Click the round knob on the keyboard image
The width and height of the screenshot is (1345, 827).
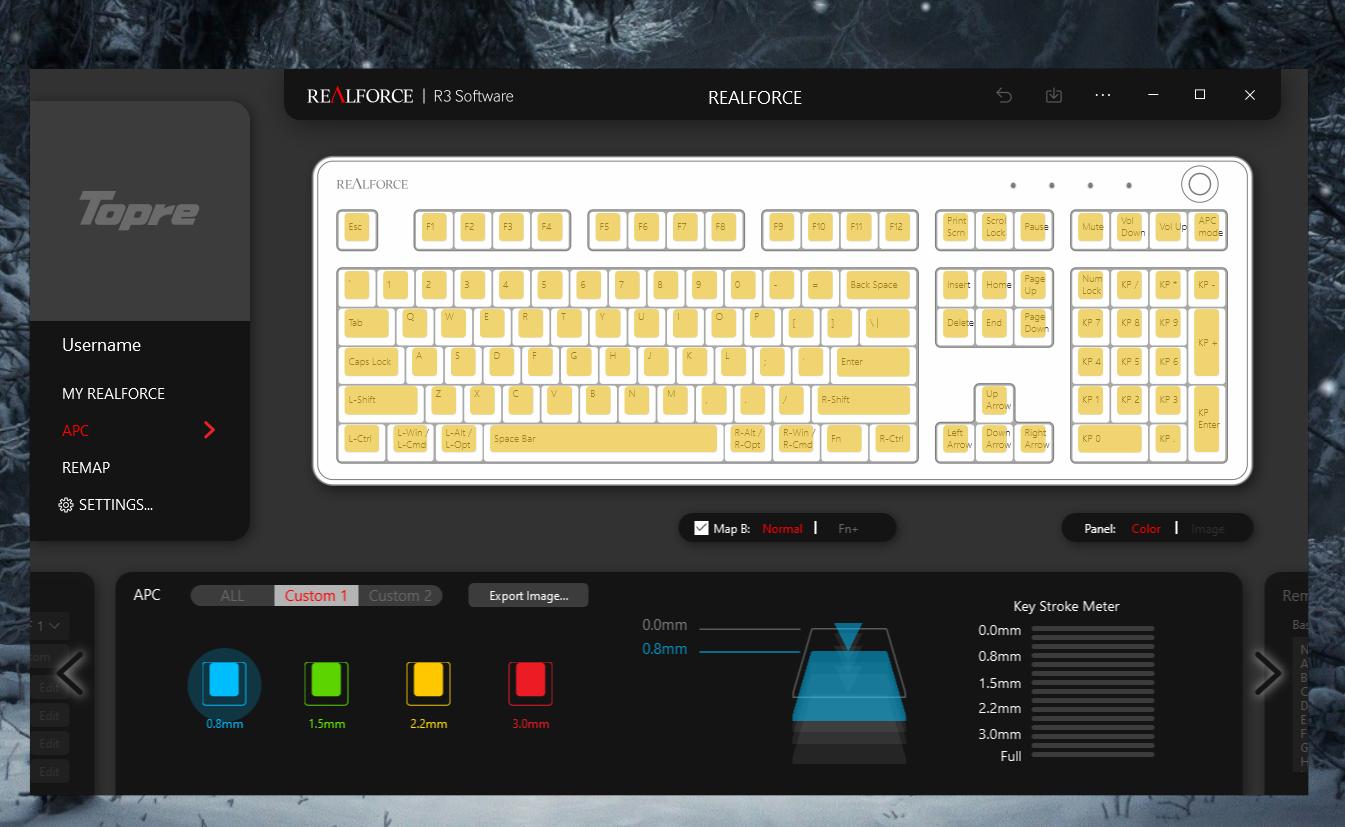pyautogui.click(x=1200, y=184)
